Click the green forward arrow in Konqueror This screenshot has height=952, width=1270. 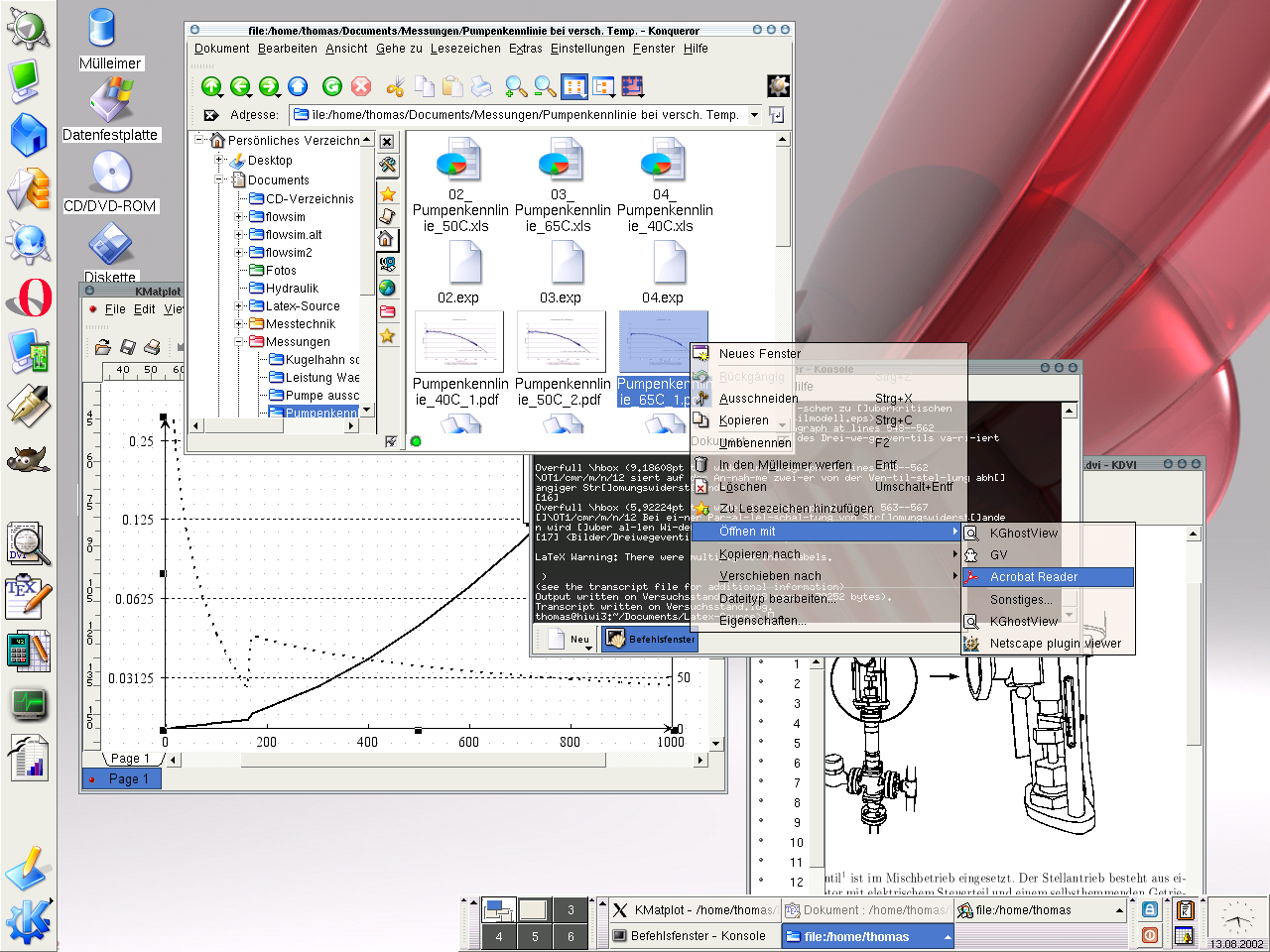[x=269, y=87]
